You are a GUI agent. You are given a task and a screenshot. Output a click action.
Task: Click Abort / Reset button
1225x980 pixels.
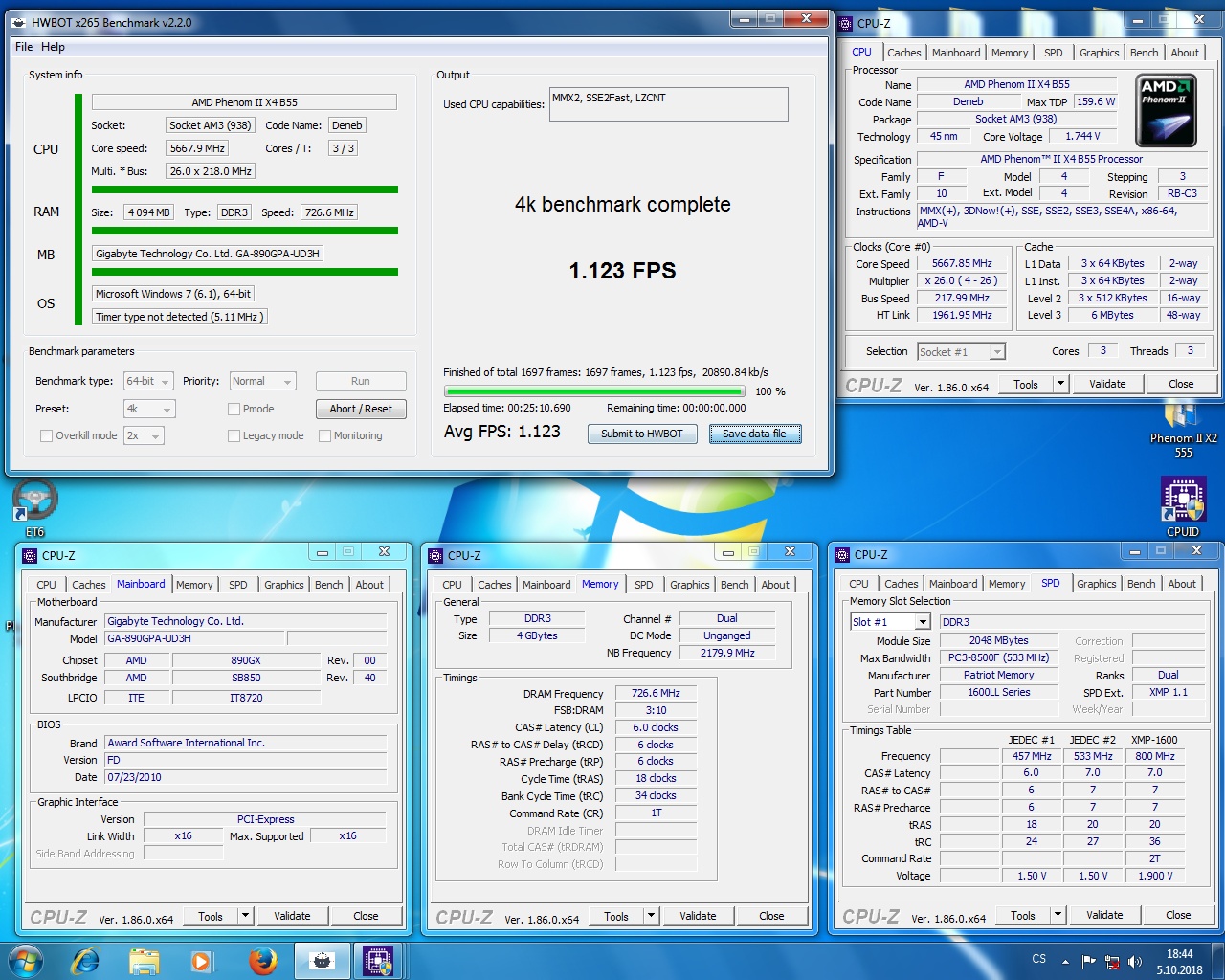click(x=361, y=409)
